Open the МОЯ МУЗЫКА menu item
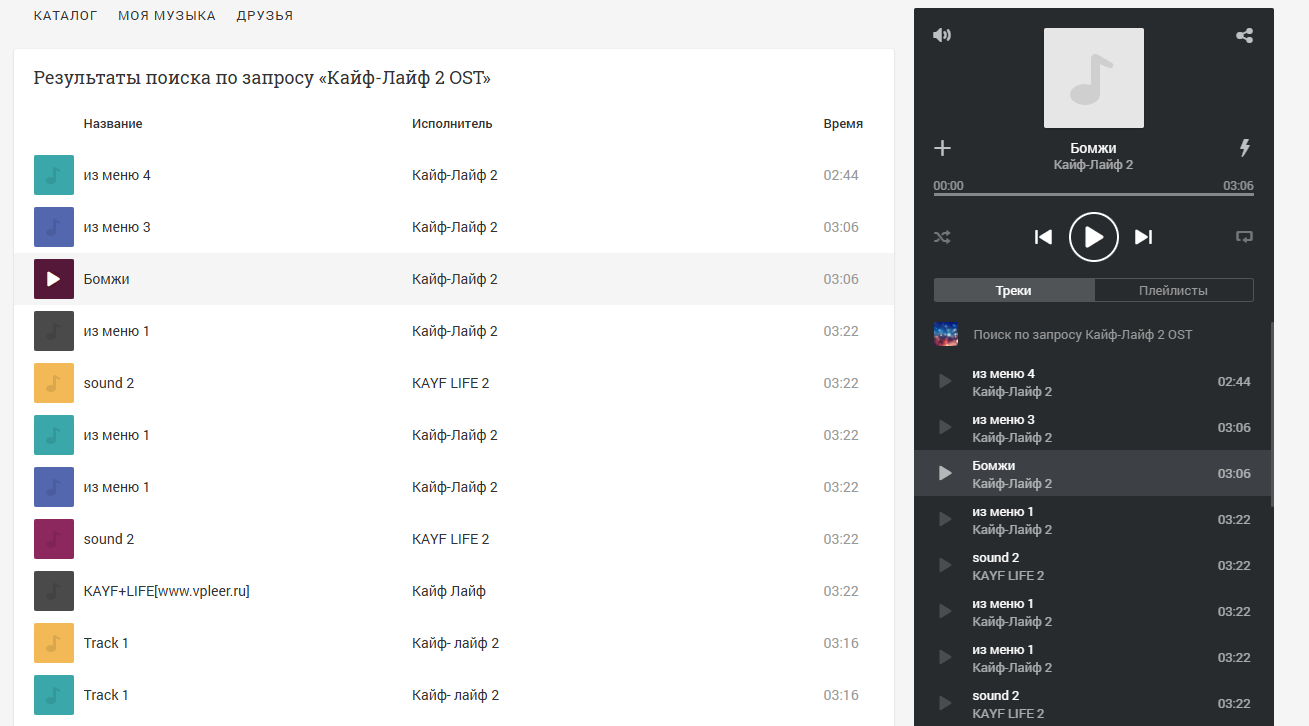 (x=167, y=16)
